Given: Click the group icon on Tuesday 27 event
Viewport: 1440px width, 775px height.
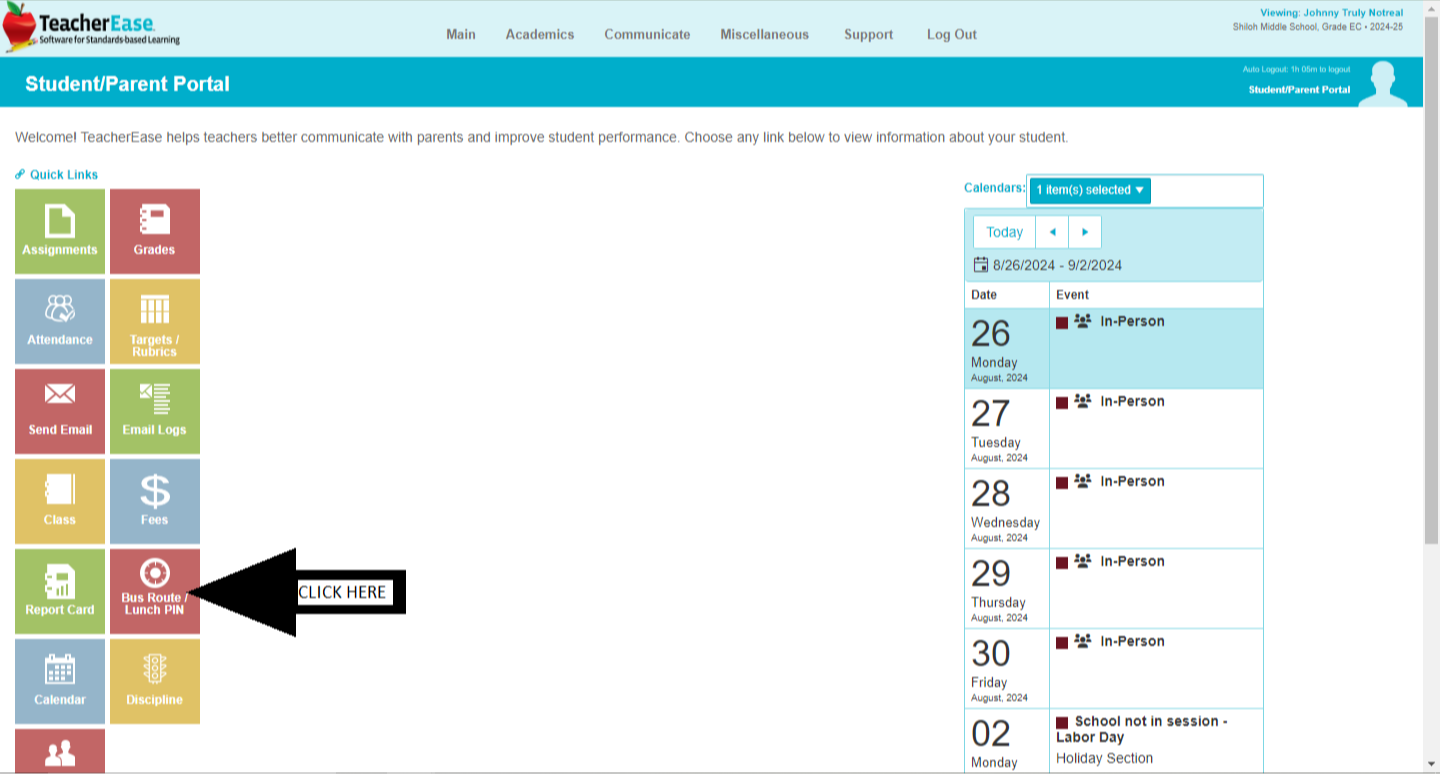Looking at the screenshot, I should point(1082,401).
